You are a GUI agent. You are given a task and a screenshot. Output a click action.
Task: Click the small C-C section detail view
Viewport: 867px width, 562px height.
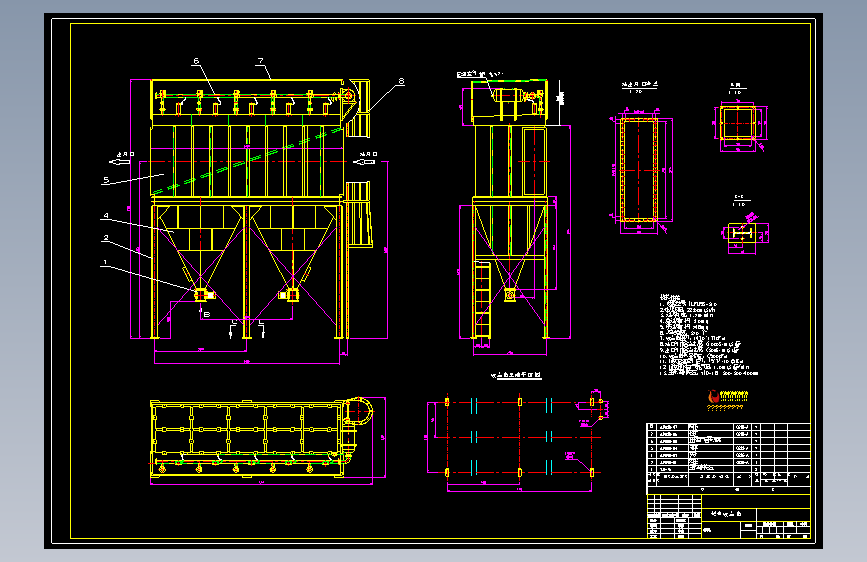point(741,233)
